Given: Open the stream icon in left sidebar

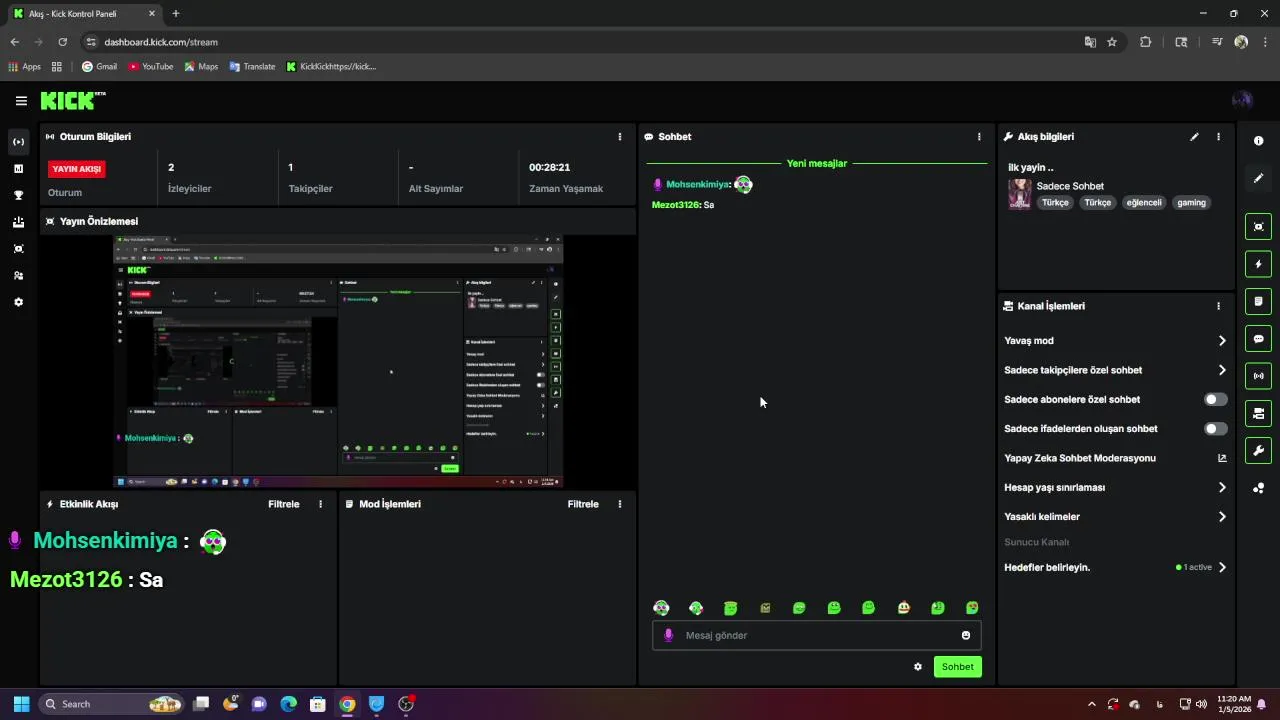Looking at the screenshot, I should [x=18, y=142].
